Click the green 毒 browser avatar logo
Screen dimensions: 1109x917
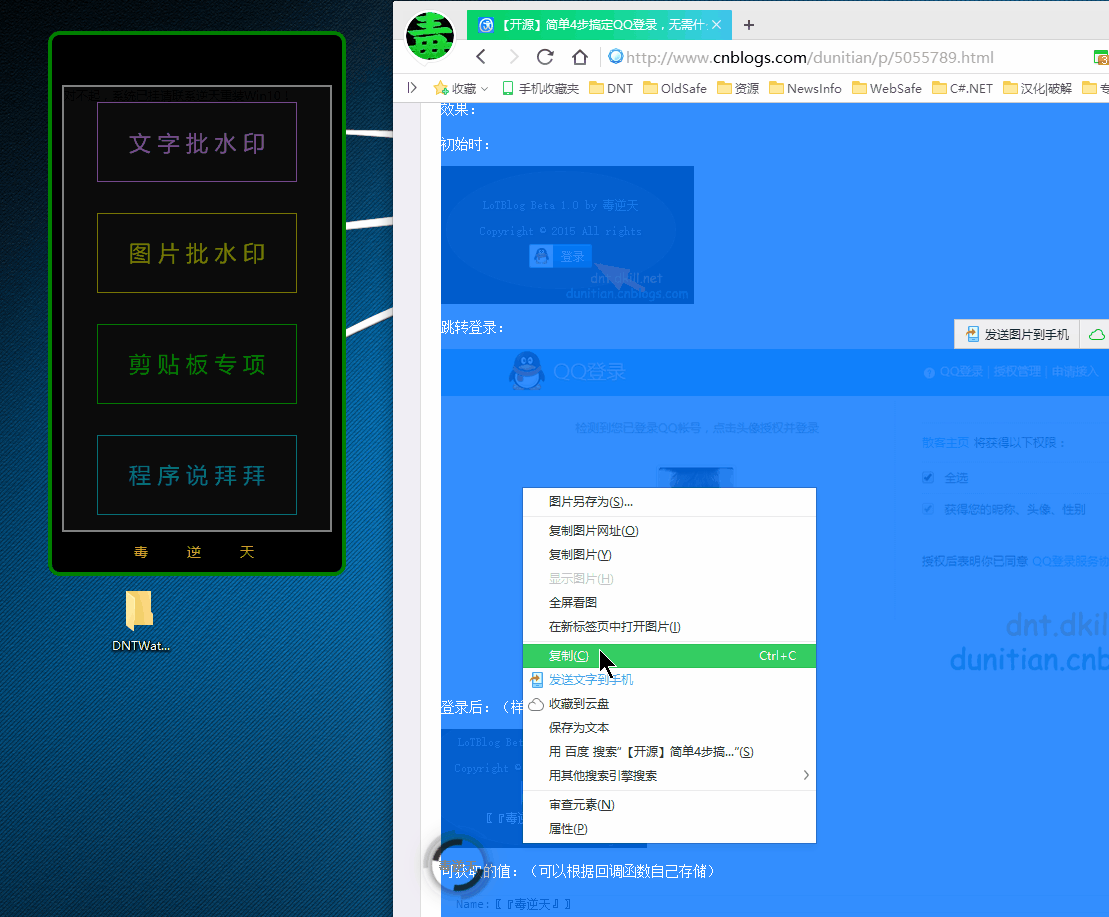[430, 37]
